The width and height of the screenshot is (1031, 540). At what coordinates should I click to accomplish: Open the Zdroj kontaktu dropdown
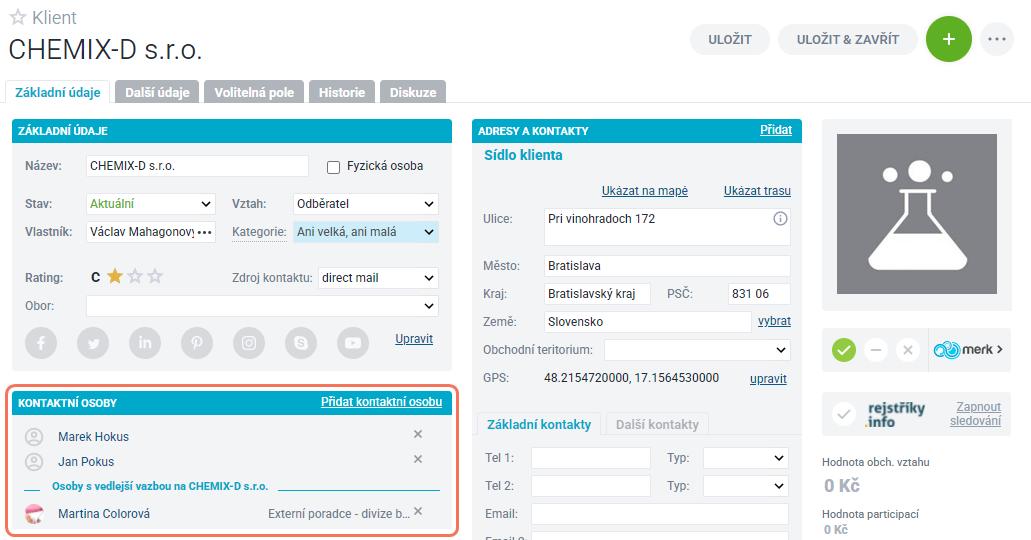378,278
